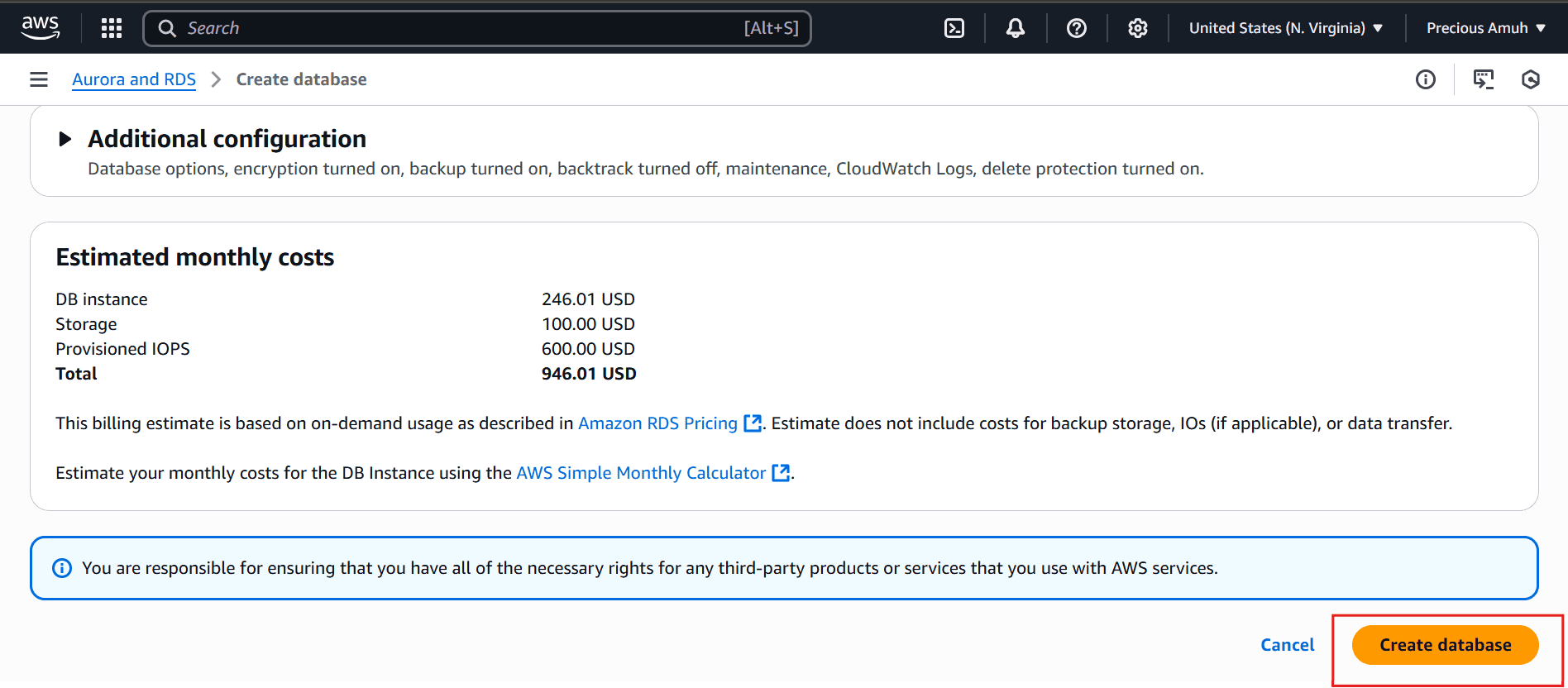Launch CloudShell from the top bar
Viewport: 1568px width, 688px height.
point(954,28)
